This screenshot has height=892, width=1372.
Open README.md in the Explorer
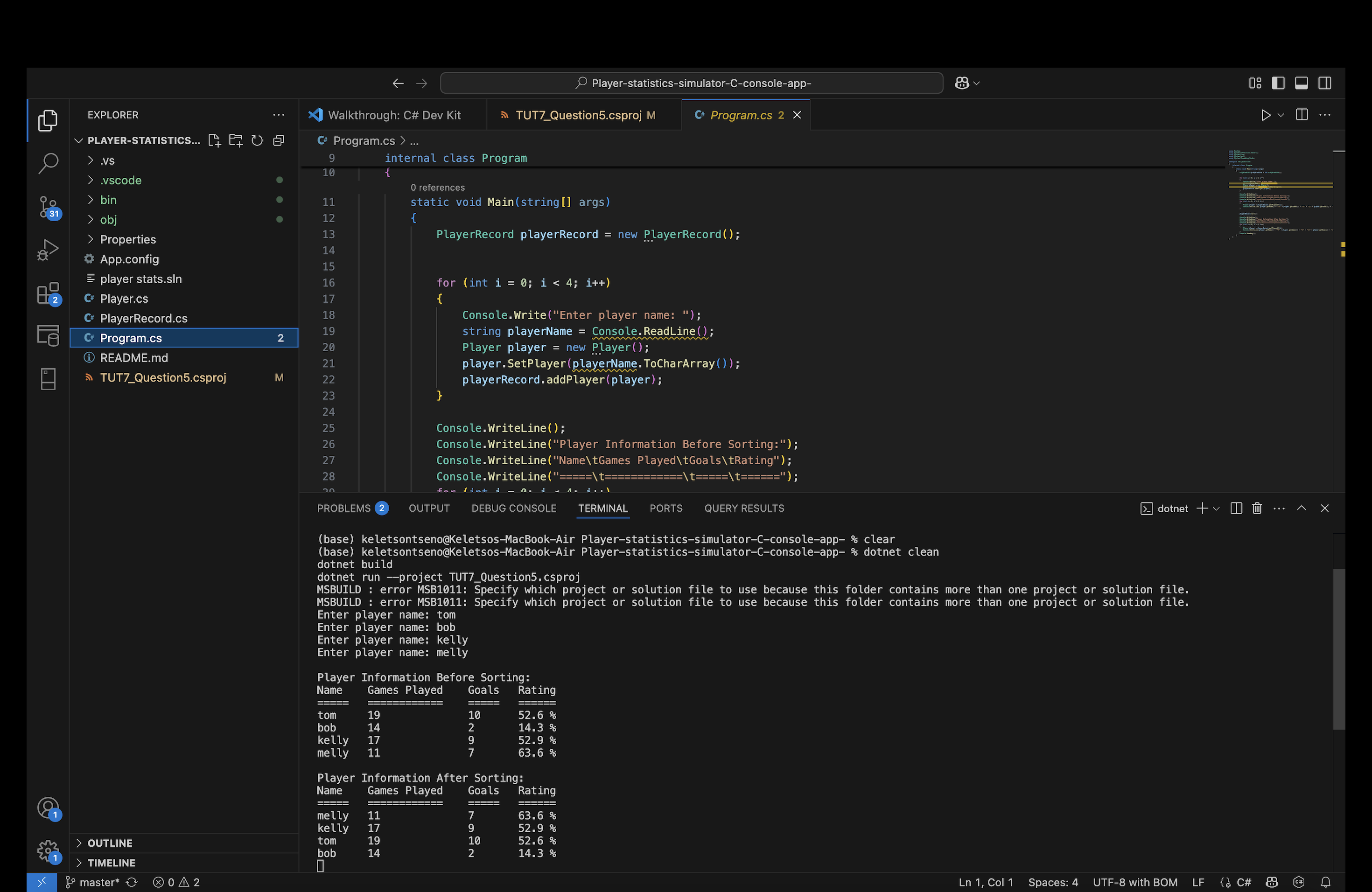184,357
